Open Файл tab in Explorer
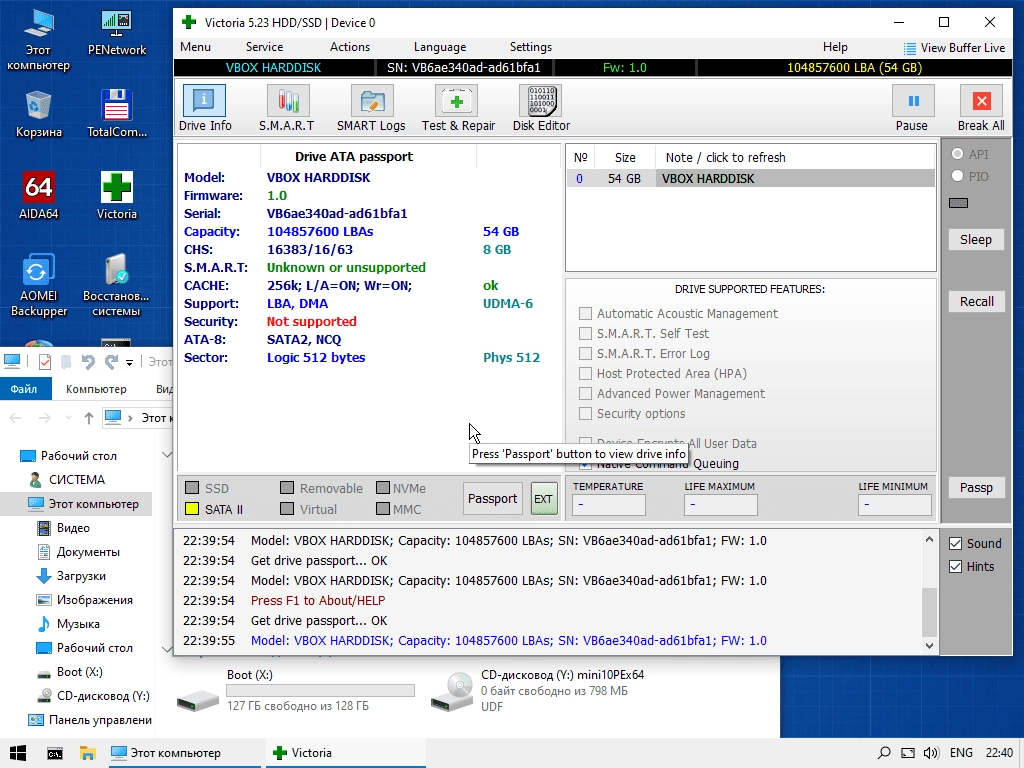The width and height of the screenshot is (1024, 768). pos(24,389)
